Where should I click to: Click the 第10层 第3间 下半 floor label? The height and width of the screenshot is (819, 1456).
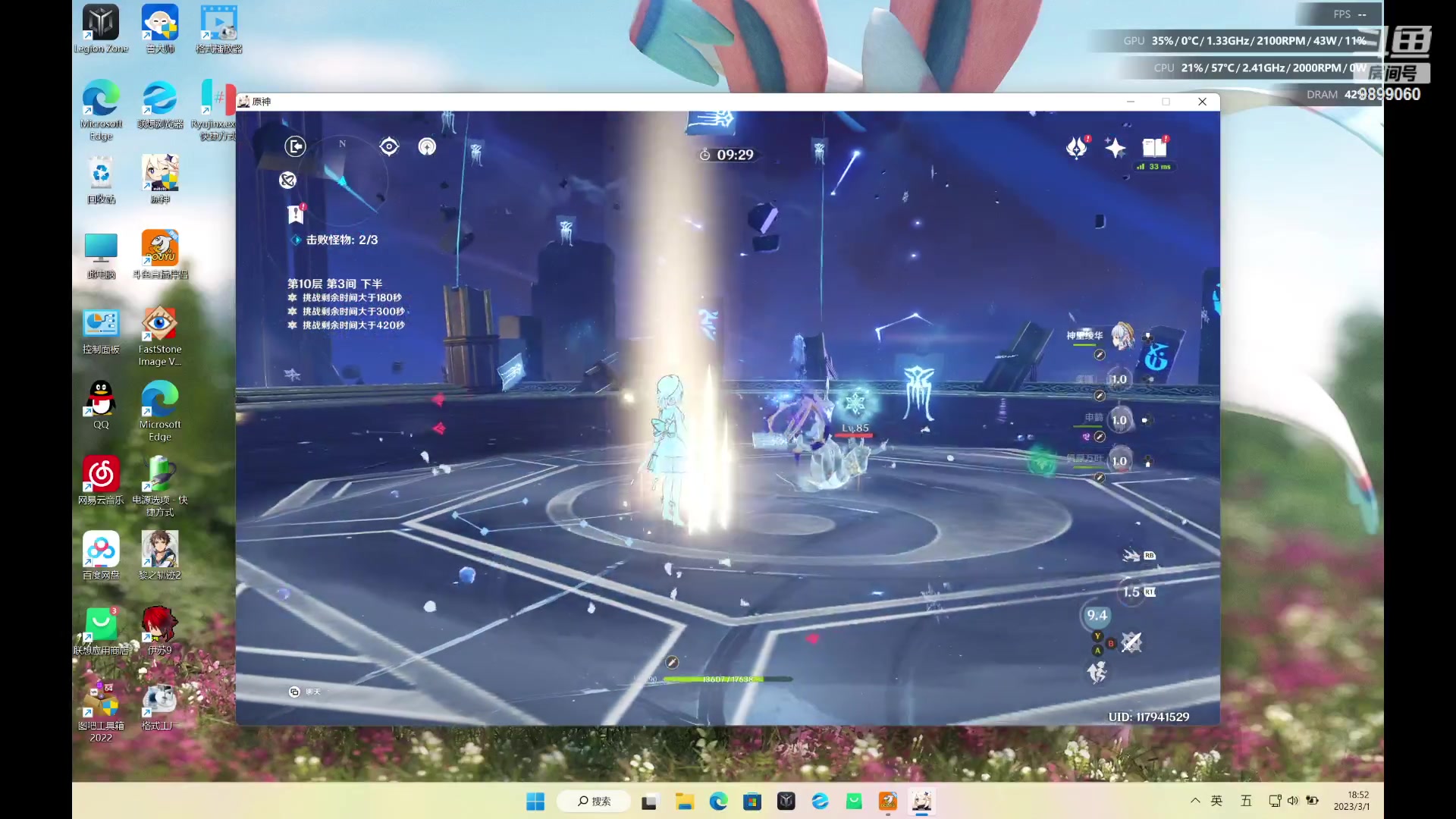pos(334,284)
